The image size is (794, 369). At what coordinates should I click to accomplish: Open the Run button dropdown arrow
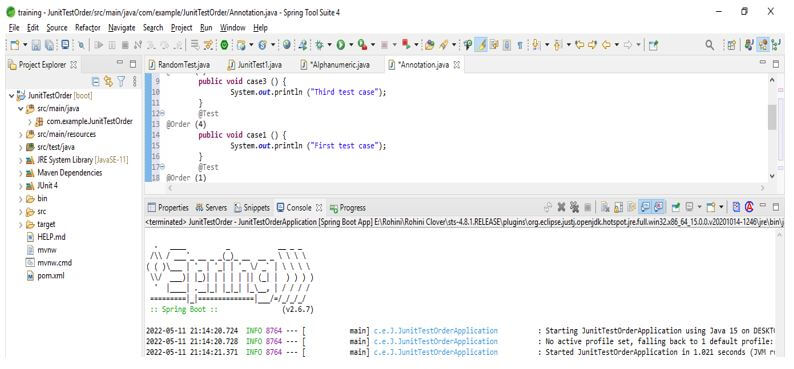pos(351,45)
